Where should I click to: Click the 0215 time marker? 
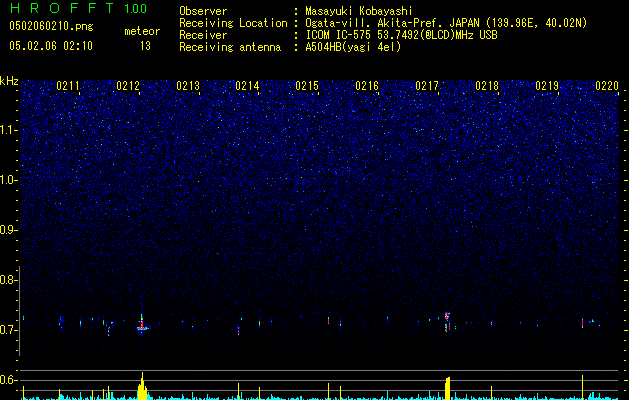[307, 86]
